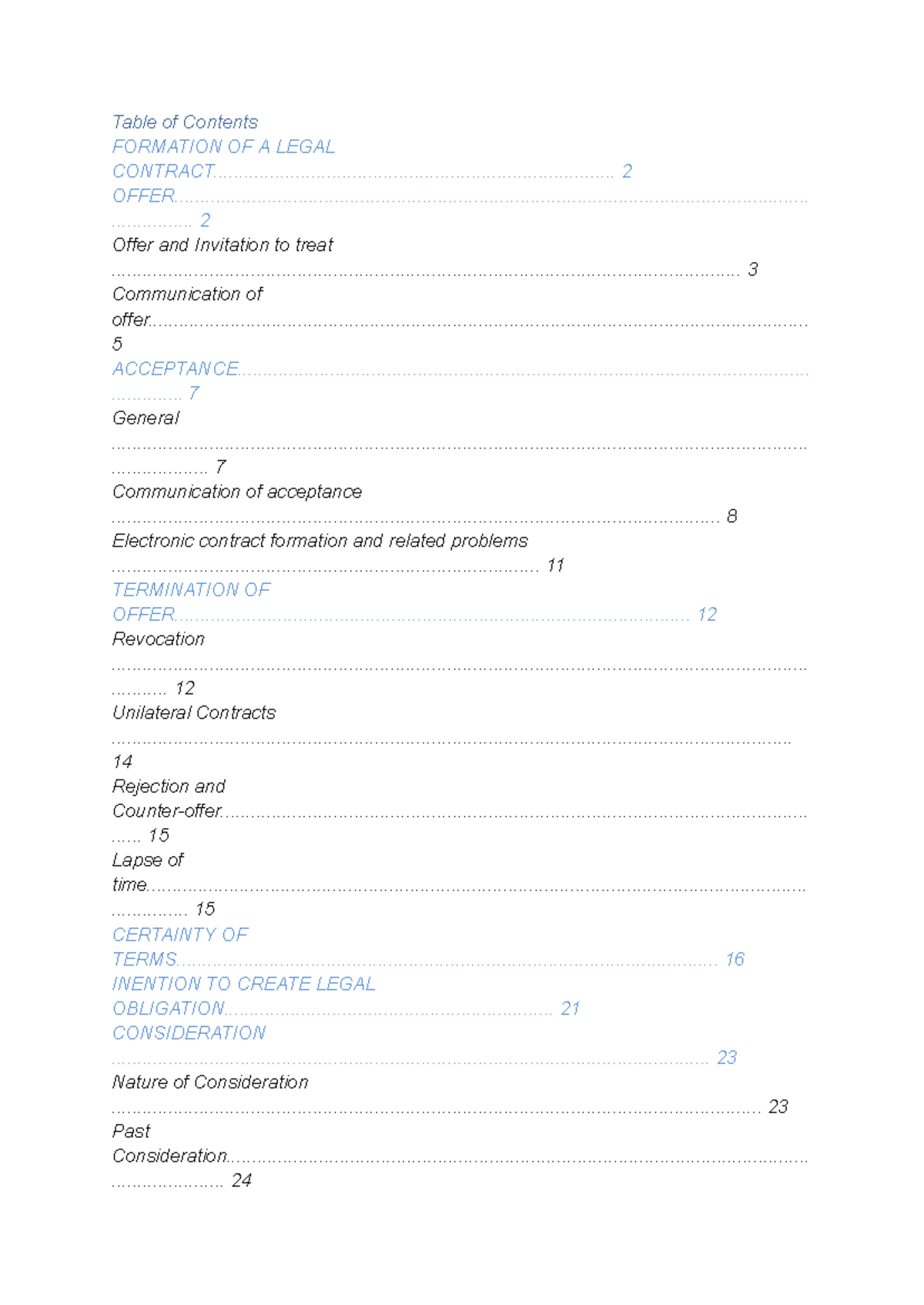Navigate to Lapse of time entry

tap(148, 860)
